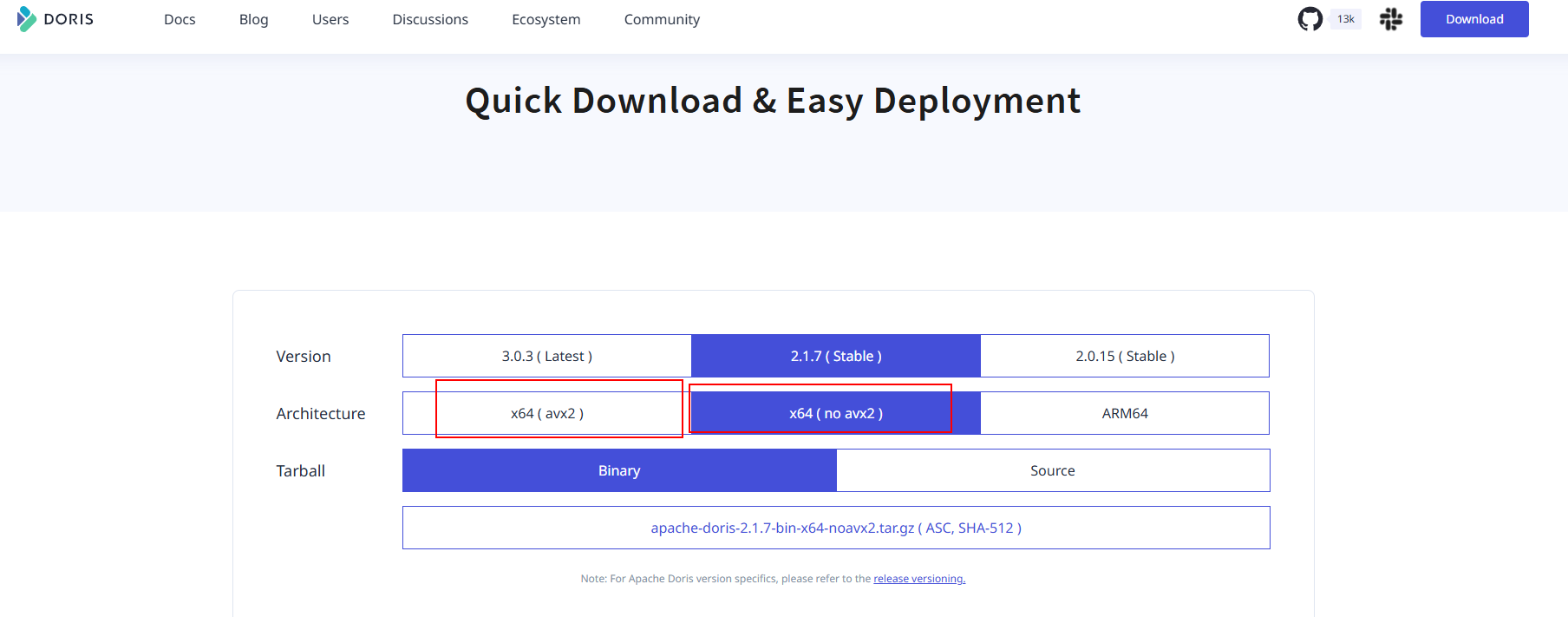Choose ARM64 architecture
Viewport: 1568px width, 617px height.
pos(1125,413)
